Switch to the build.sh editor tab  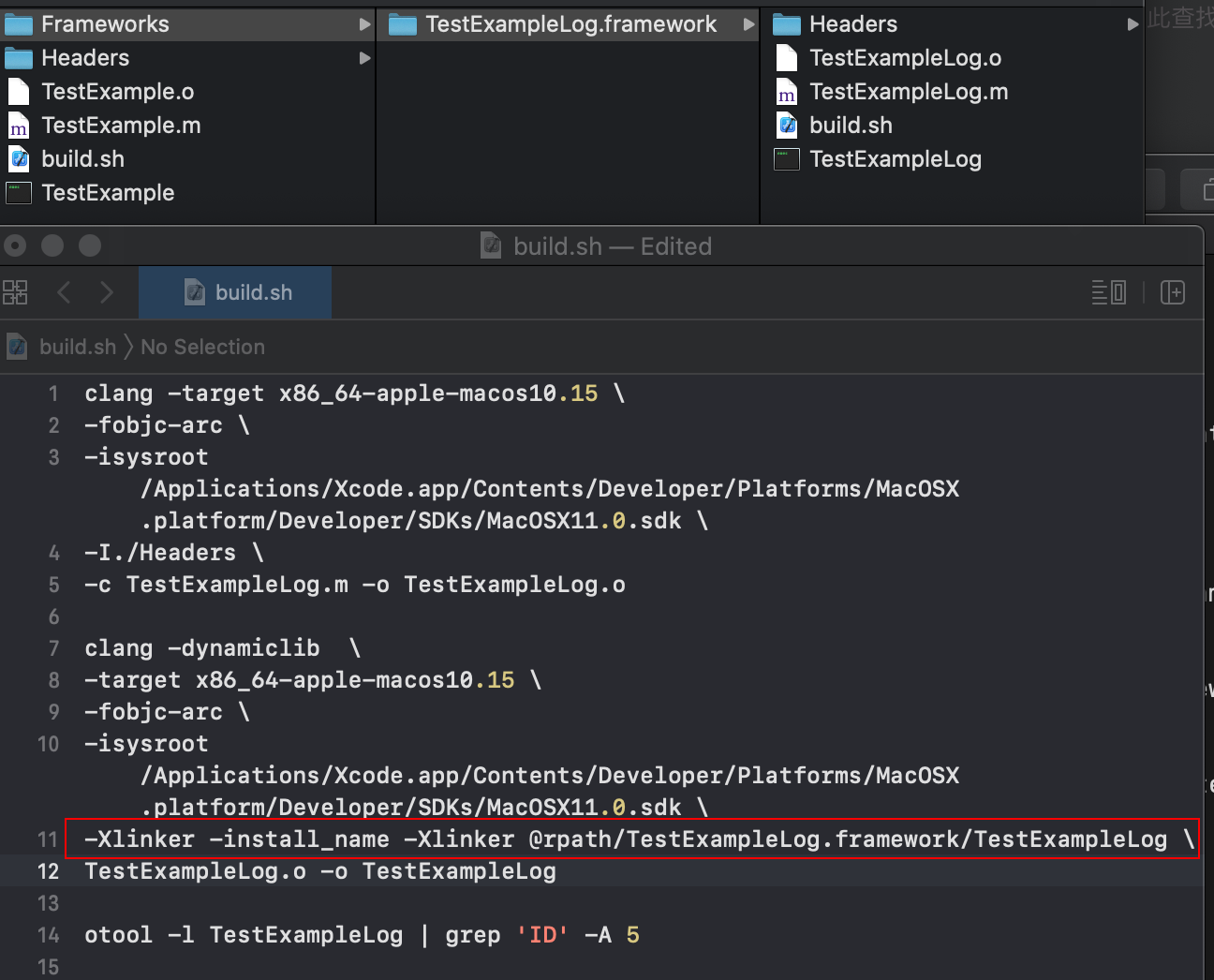235,292
